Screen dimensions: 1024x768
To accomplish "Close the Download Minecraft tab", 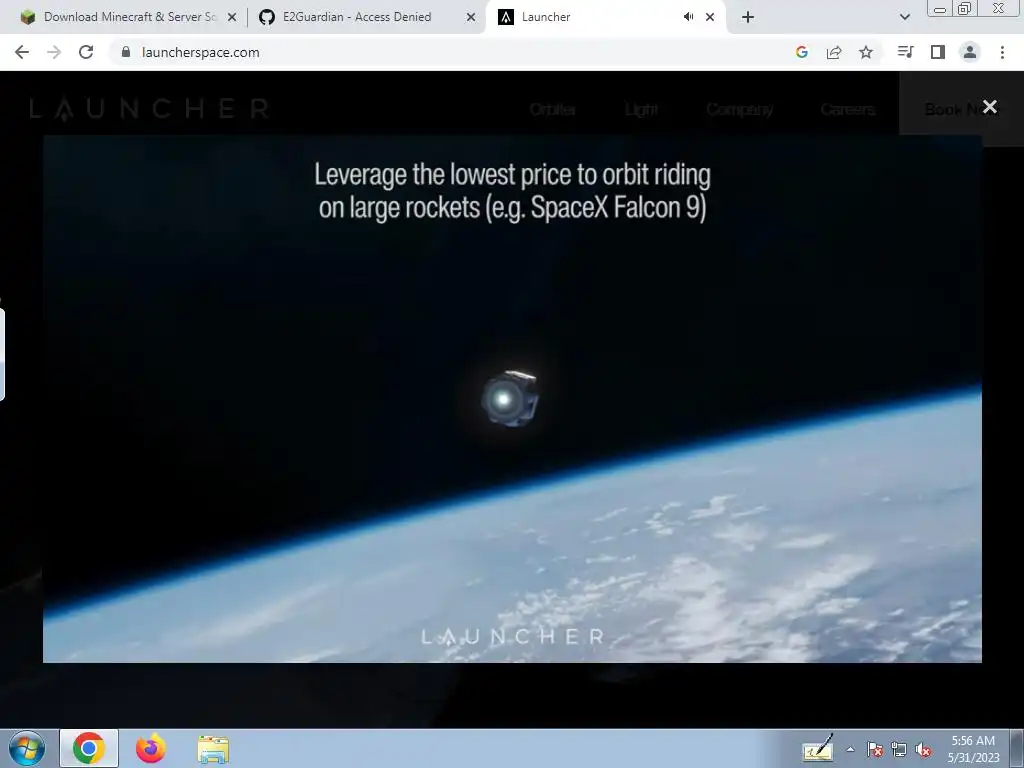I will tap(232, 17).
